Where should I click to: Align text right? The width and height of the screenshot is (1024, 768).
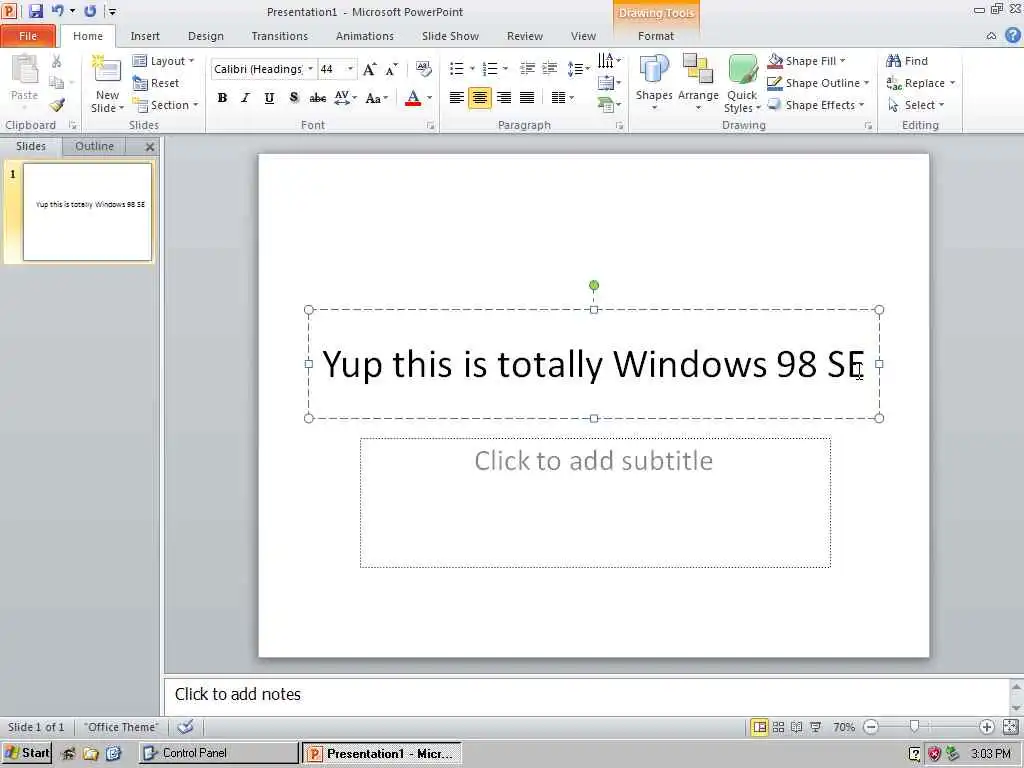coord(504,98)
